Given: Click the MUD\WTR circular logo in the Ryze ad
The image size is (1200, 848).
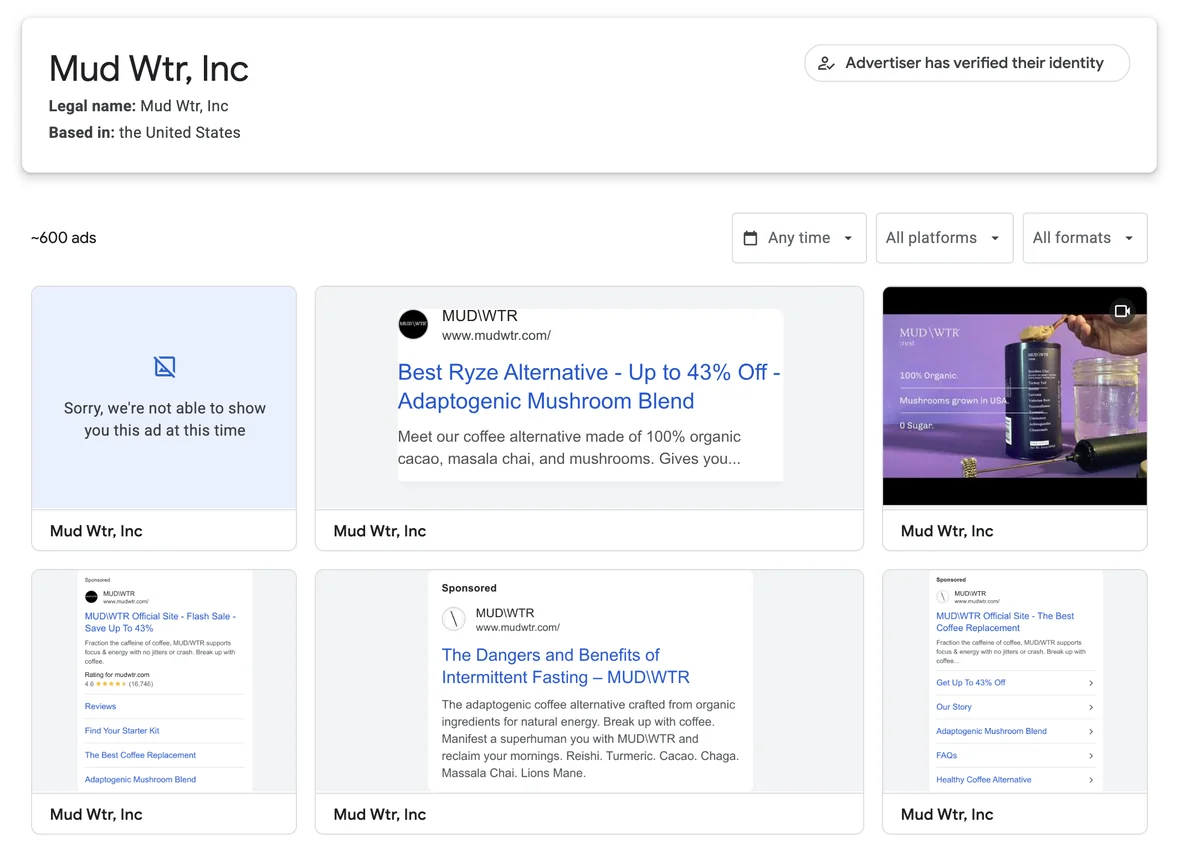Looking at the screenshot, I should [x=413, y=324].
